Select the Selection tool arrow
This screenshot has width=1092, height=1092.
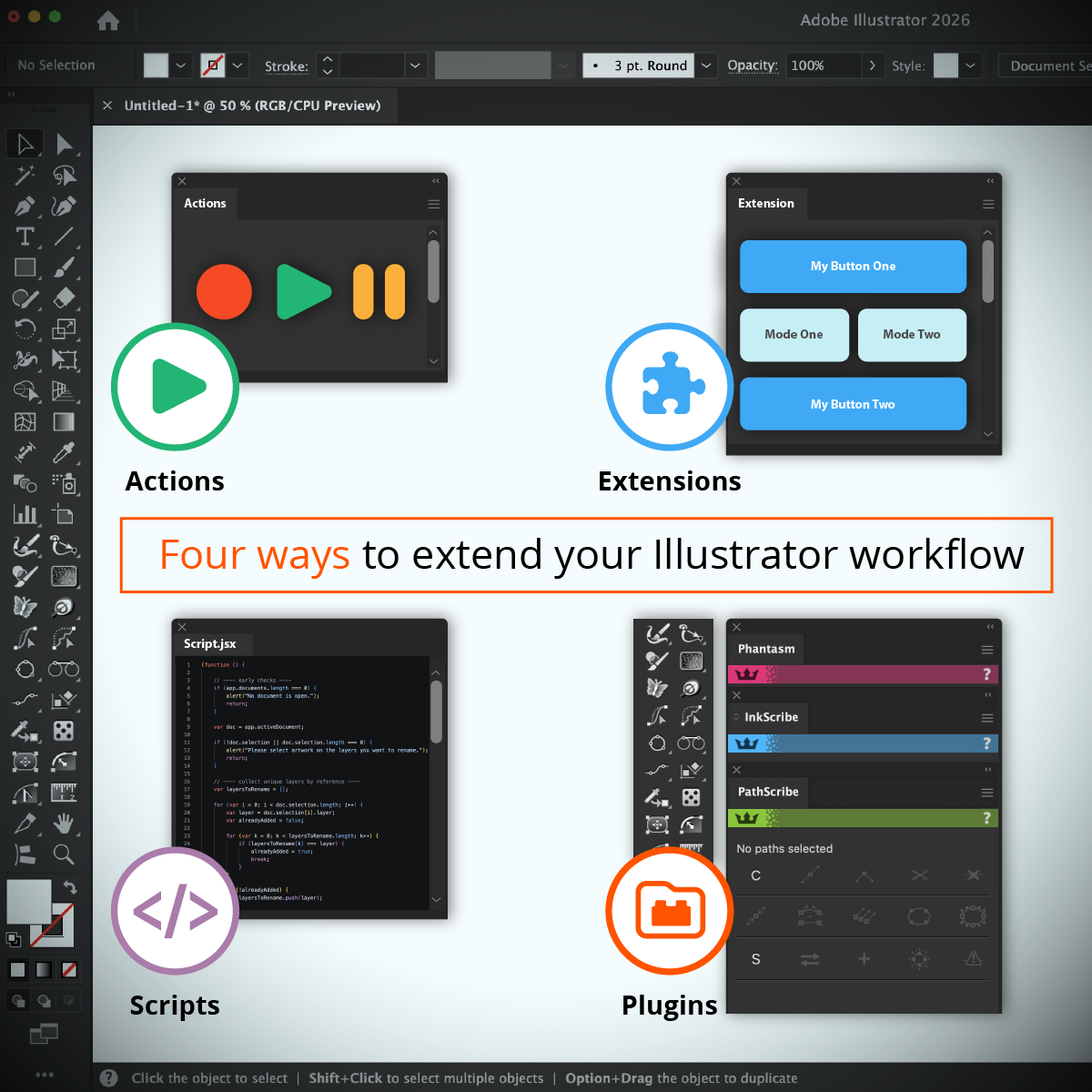pos(25,144)
